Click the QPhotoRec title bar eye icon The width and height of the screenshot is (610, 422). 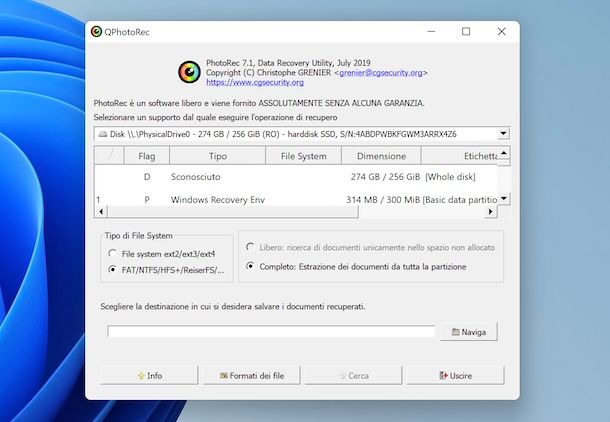[x=96, y=32]
